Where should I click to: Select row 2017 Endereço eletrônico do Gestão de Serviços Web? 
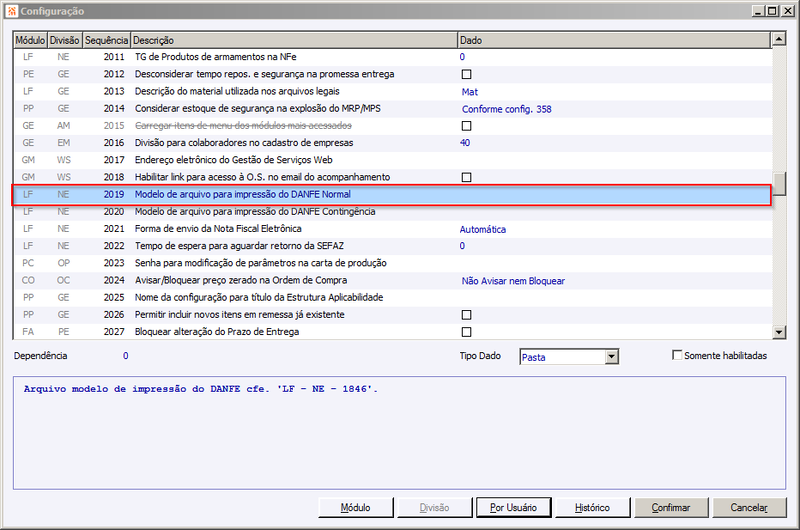tap(392, 160)
